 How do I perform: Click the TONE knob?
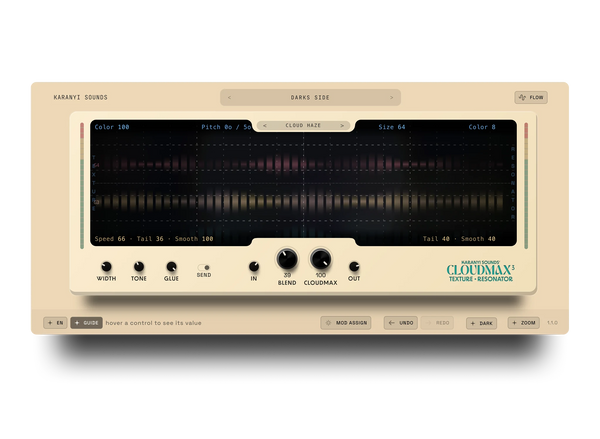[139, 266]
